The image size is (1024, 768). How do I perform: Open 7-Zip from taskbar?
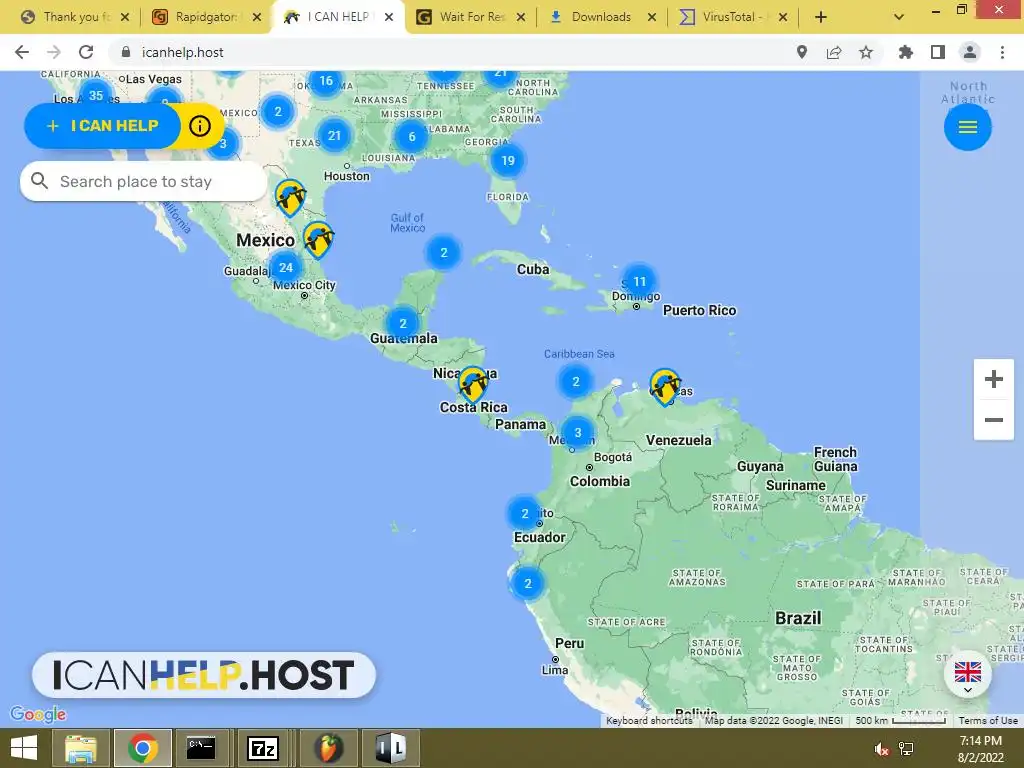264,748
